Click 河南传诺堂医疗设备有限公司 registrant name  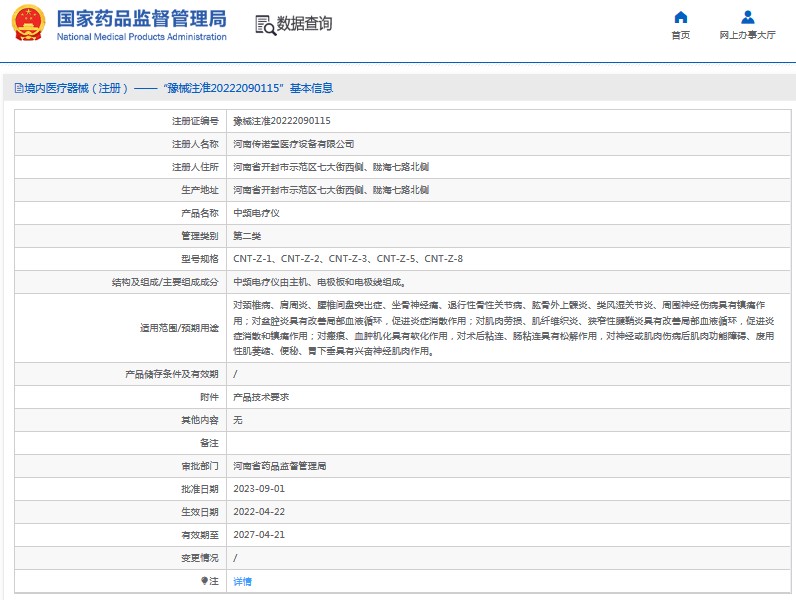tap(293, 144)
